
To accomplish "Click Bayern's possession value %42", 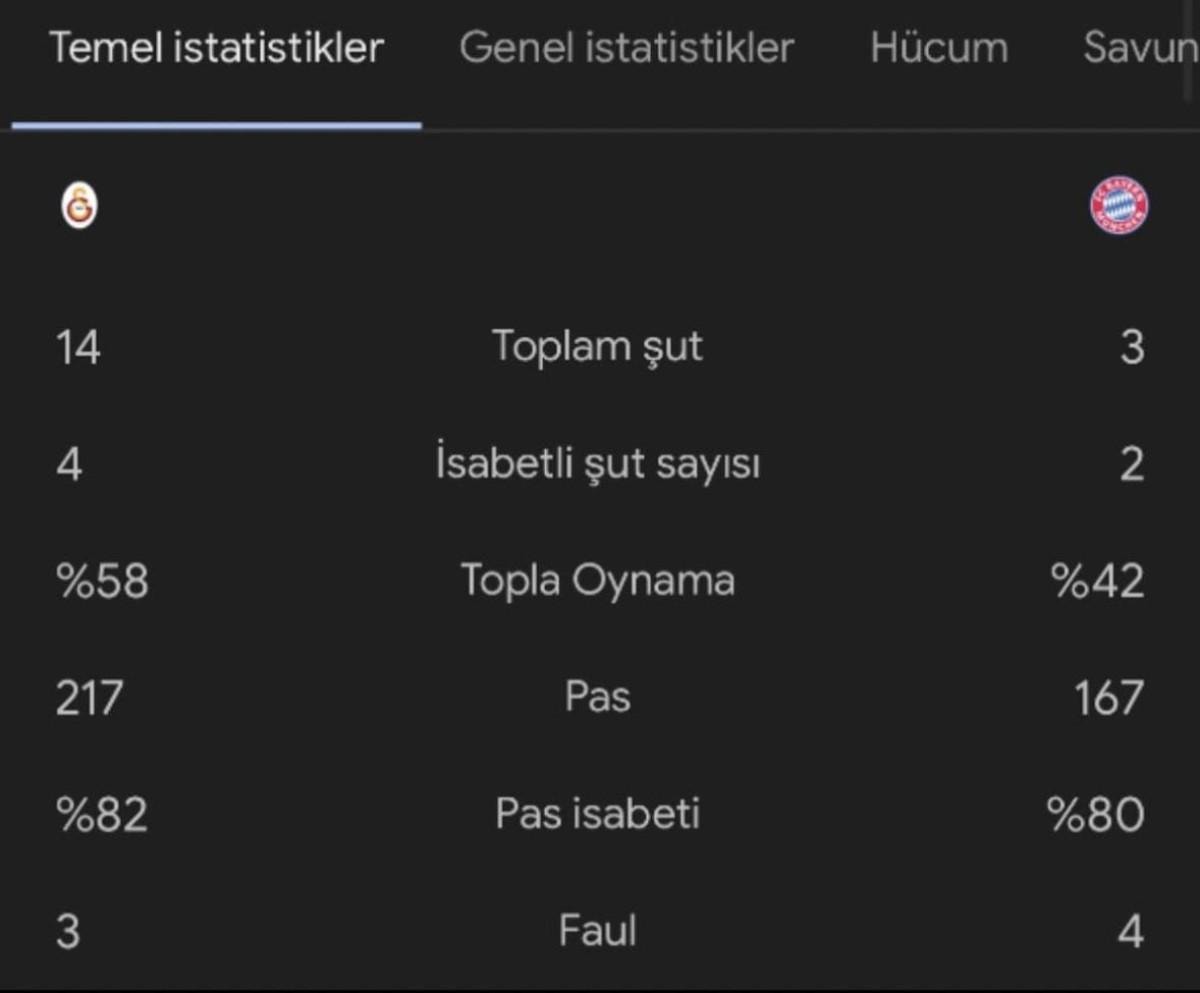I will coord(1097,582).
